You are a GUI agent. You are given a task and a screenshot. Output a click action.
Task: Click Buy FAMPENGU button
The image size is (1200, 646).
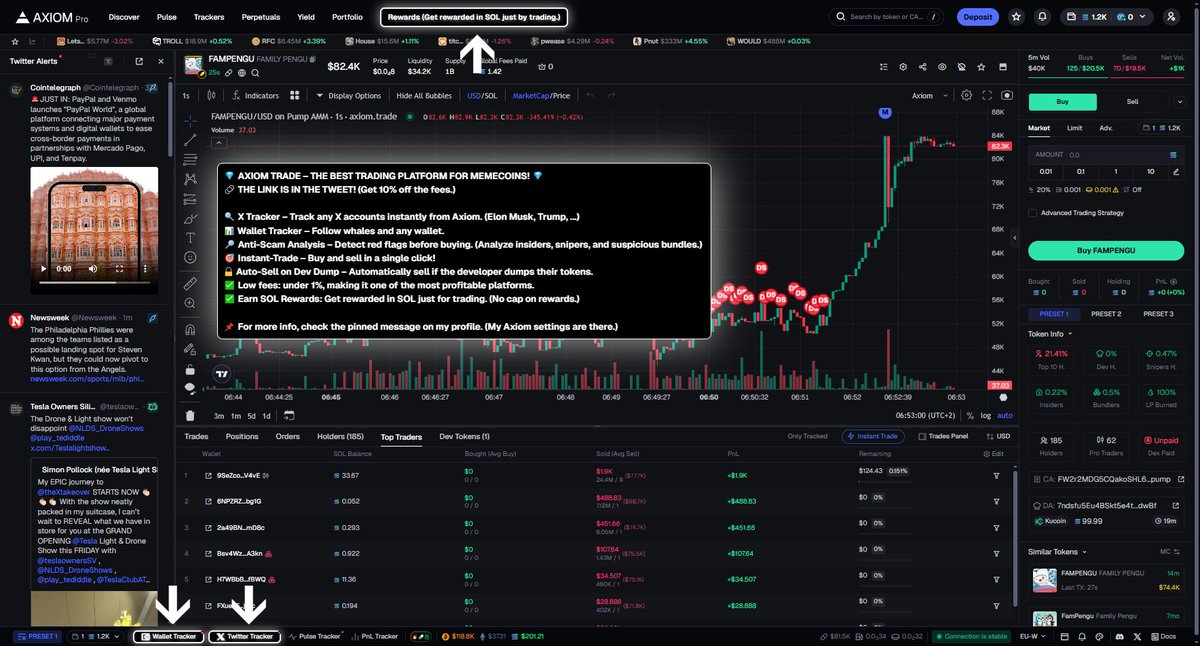coord(1105,250)
